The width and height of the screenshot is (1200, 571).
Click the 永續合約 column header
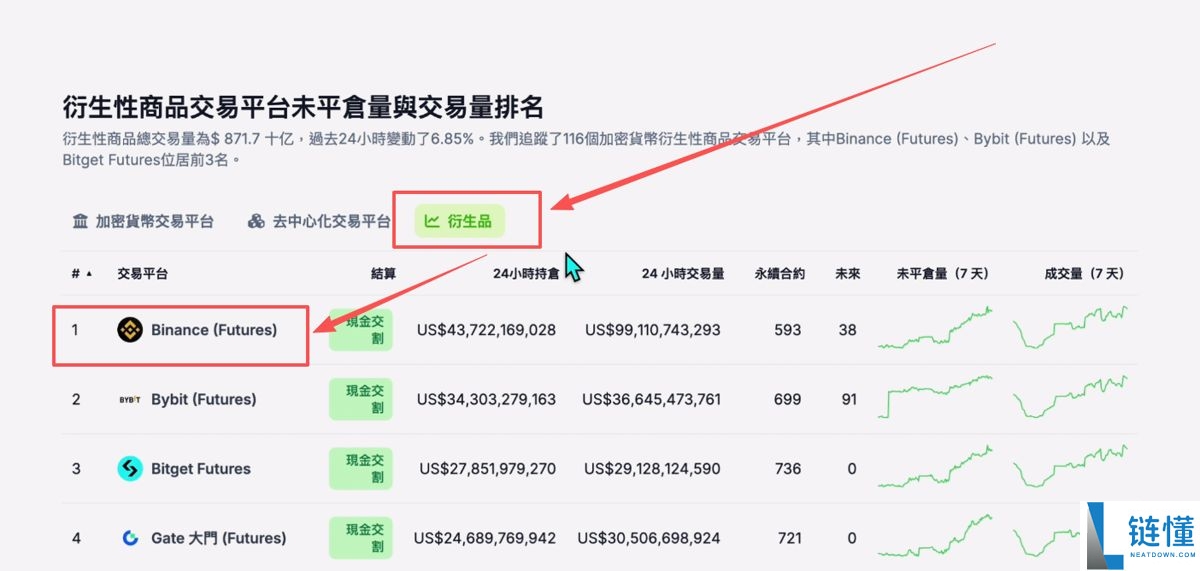779,273
